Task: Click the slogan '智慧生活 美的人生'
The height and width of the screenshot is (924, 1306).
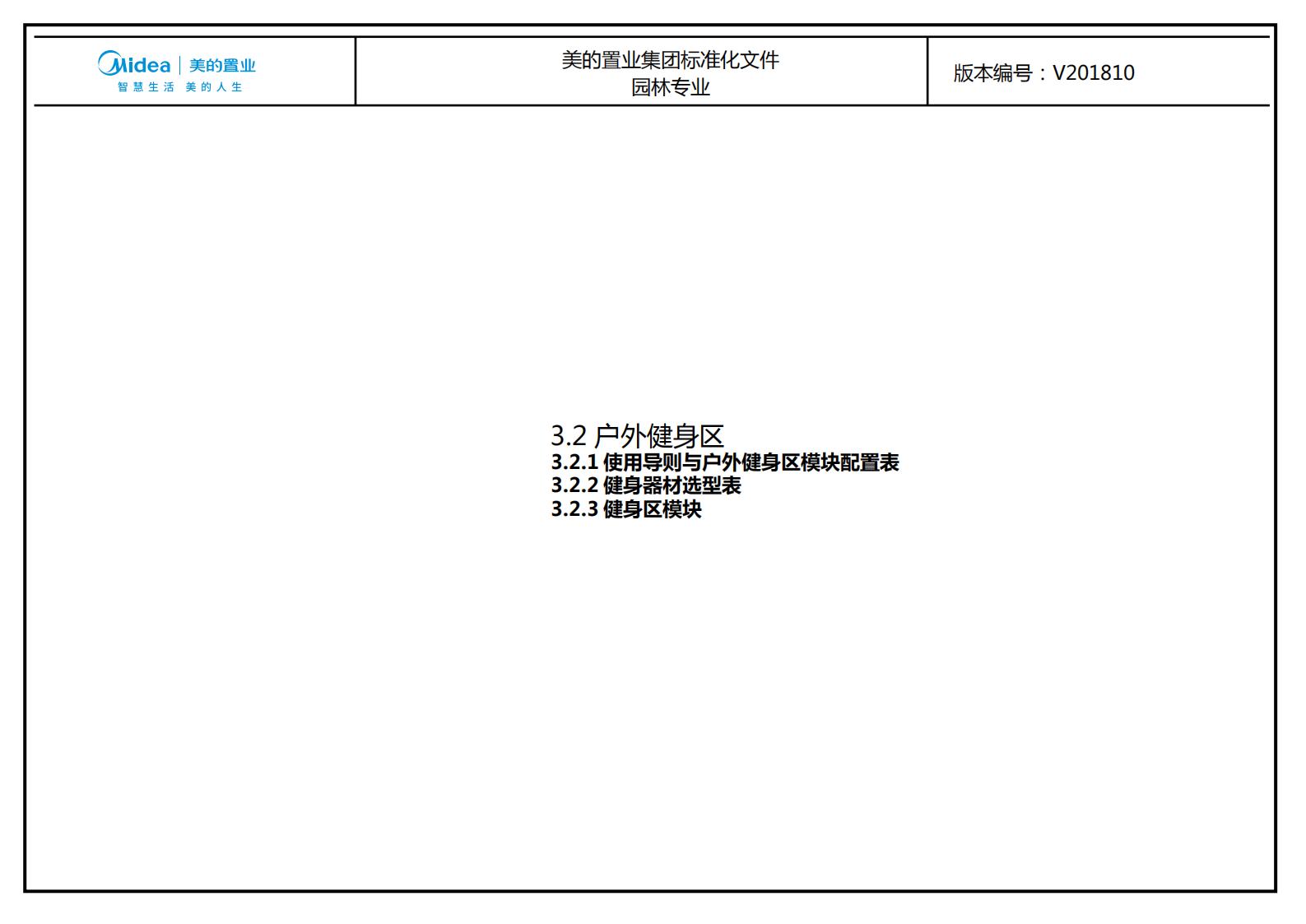Action: click(x=180, y=87)
